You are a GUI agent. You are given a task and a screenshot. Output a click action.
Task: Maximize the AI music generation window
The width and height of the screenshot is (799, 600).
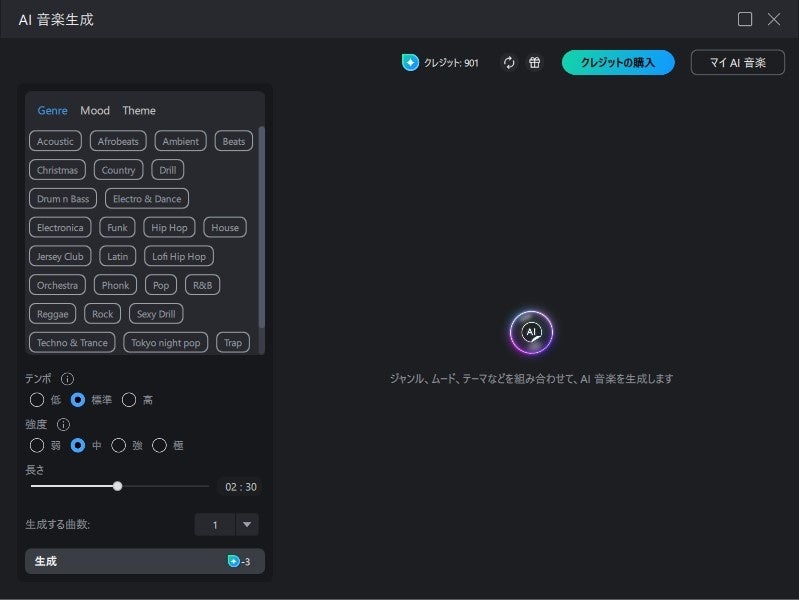[x=745, y=19]
